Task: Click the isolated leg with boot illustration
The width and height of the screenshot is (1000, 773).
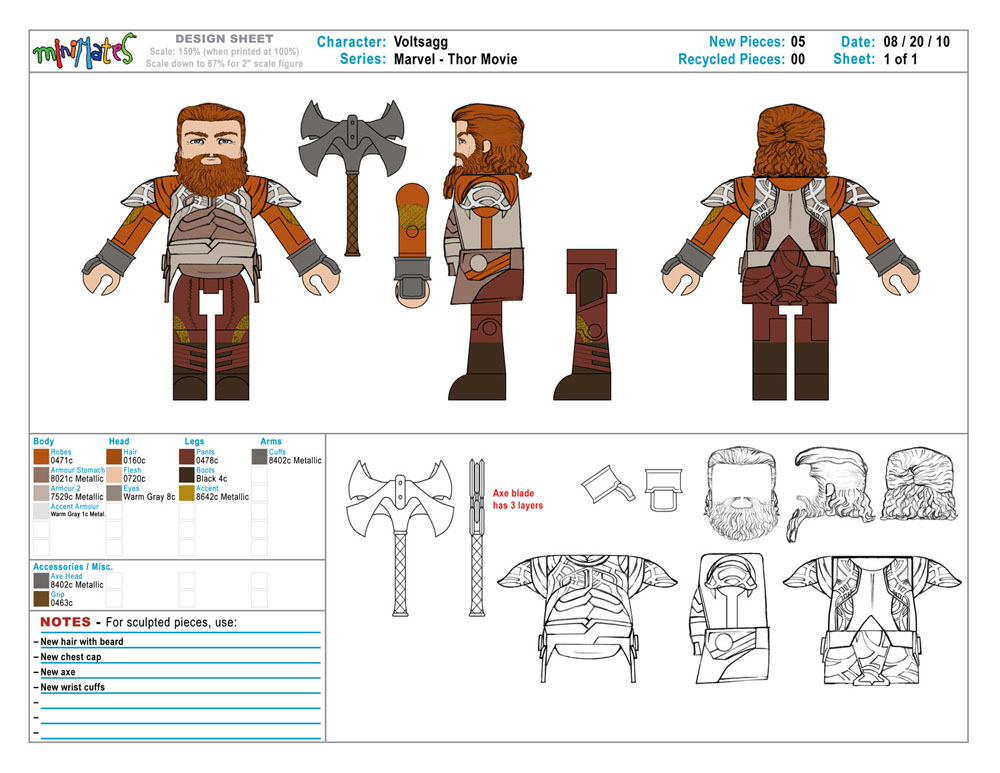Action: point(585,325)
